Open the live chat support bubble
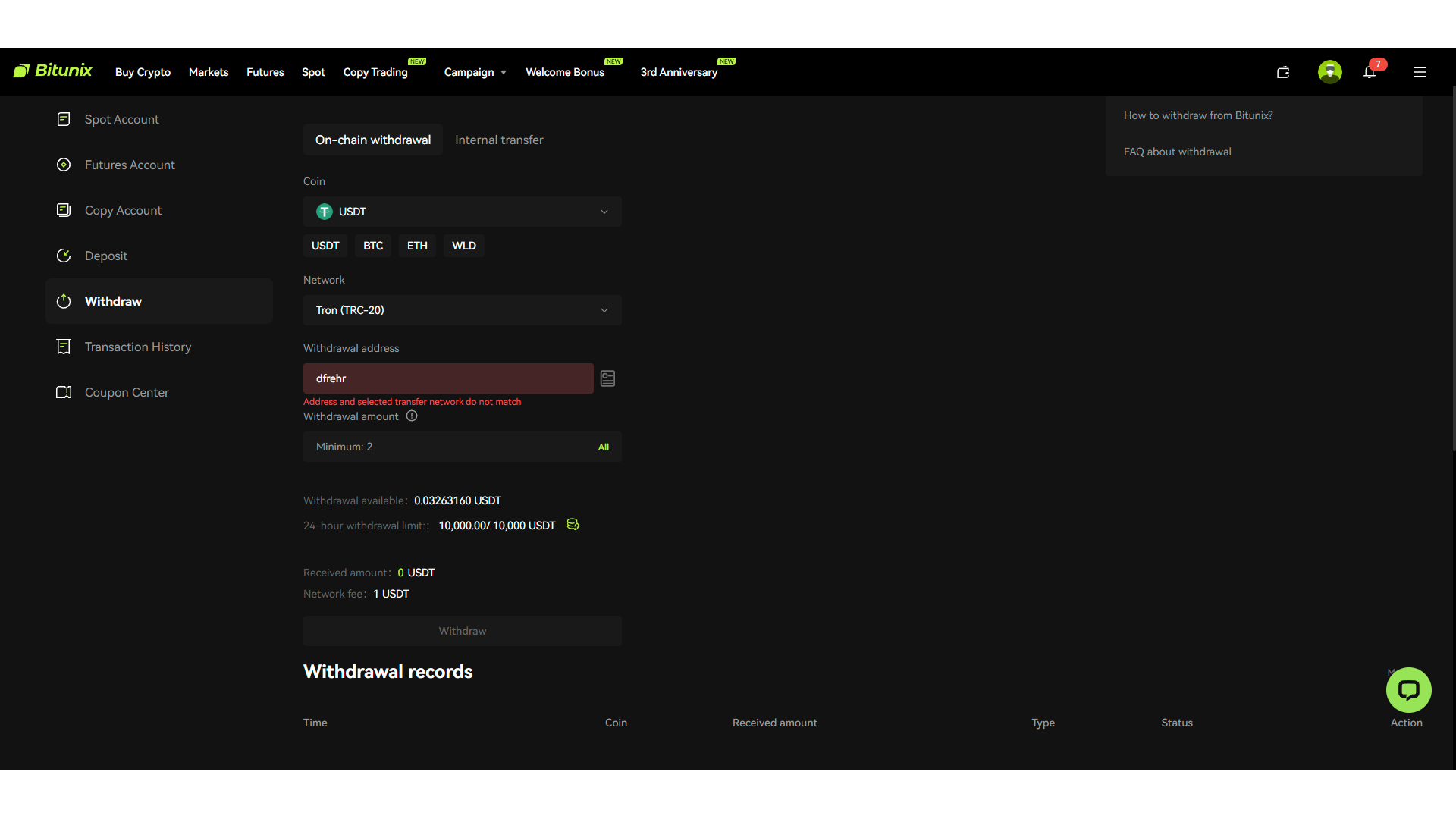 [1409, 690]
